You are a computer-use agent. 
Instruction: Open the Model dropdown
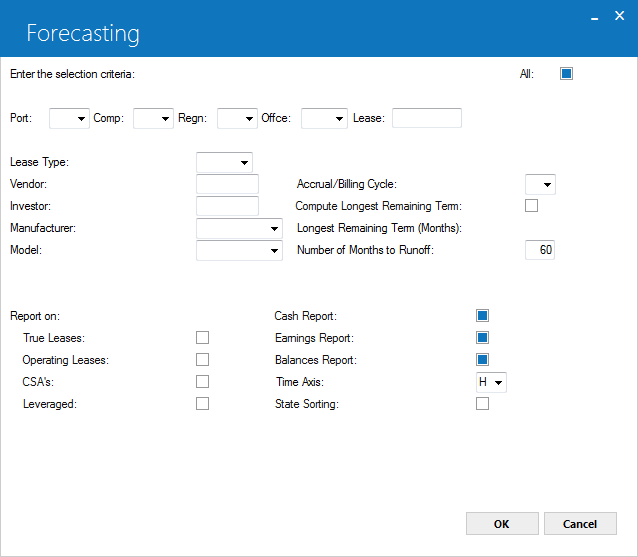[x=239, y=250]
